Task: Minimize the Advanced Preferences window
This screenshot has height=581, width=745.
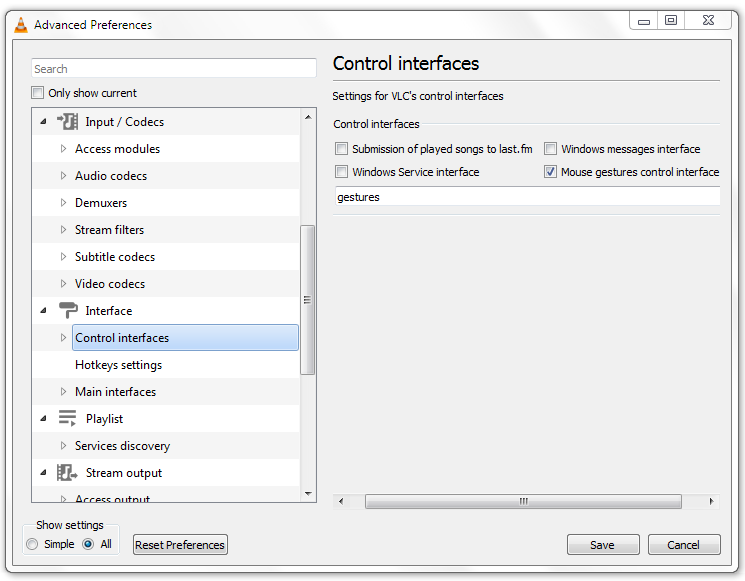Action: click(644, 21)
